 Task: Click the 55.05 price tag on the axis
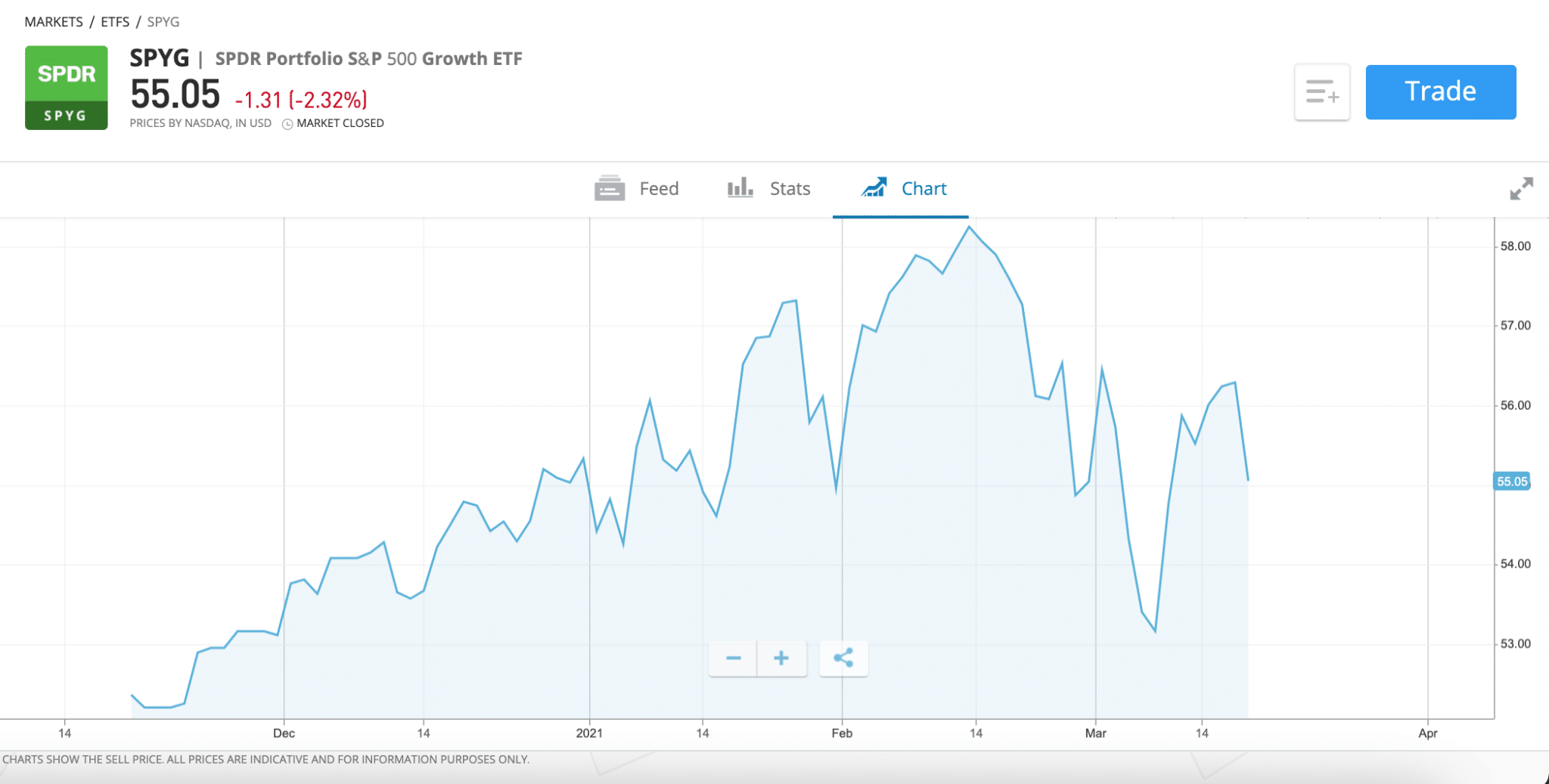(1512, 482)
